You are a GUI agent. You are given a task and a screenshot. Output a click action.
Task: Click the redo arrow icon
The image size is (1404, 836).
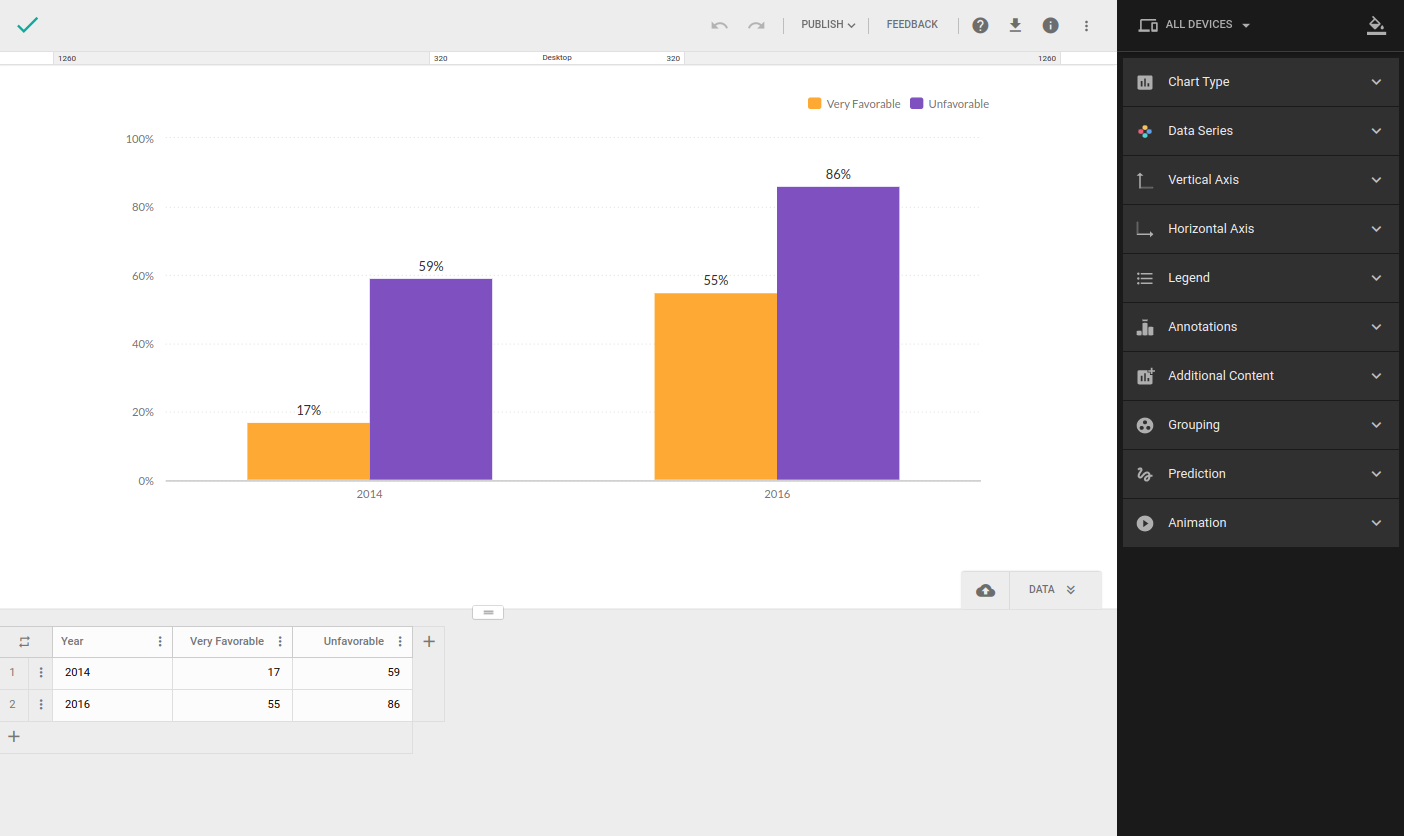756,25
